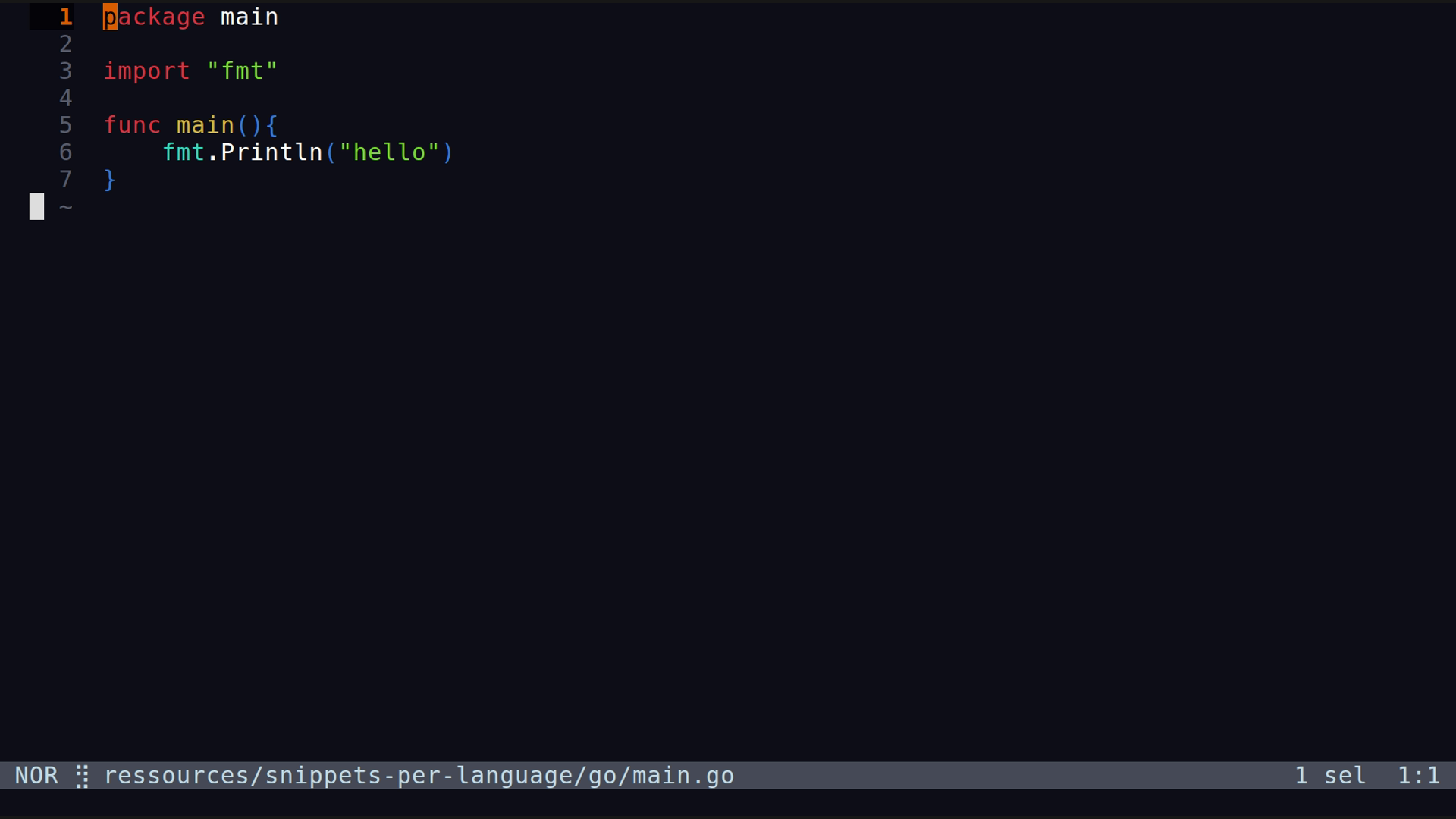Click the 1:1 cursor position indicator

coord(1418,776)
